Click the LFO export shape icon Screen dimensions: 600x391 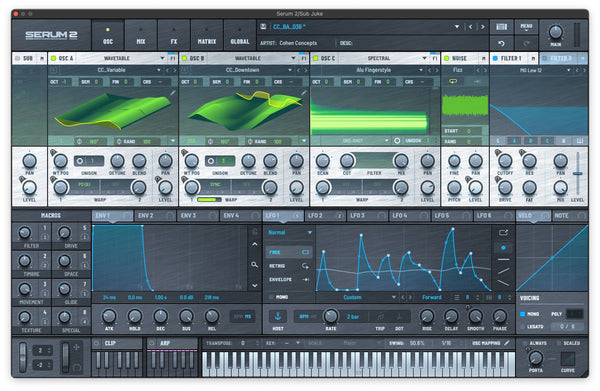pos(503,232)
